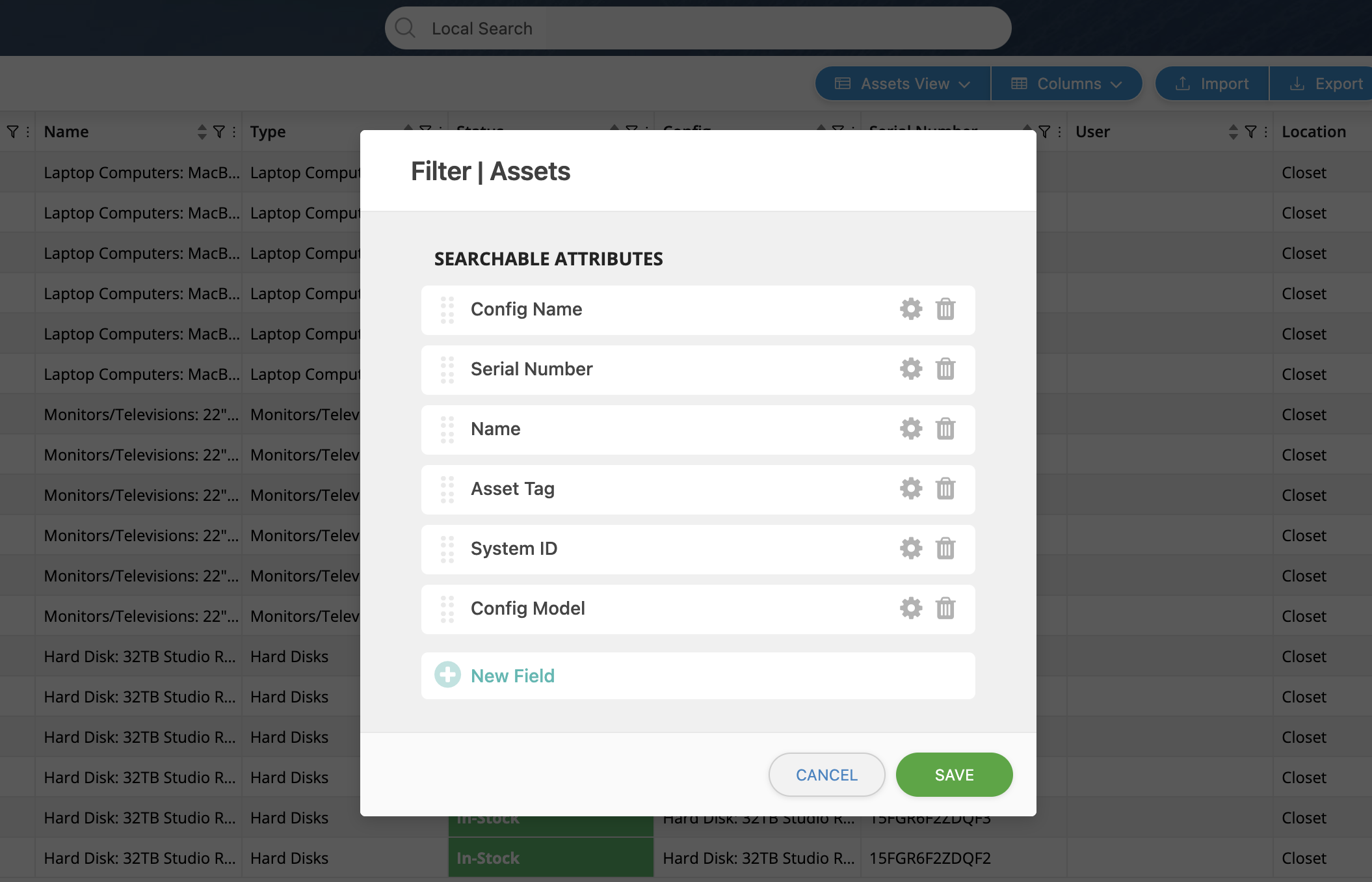Delete the Config Model attribute
This screenshot has height=882, width=1372.
click(x=945, y=608)
